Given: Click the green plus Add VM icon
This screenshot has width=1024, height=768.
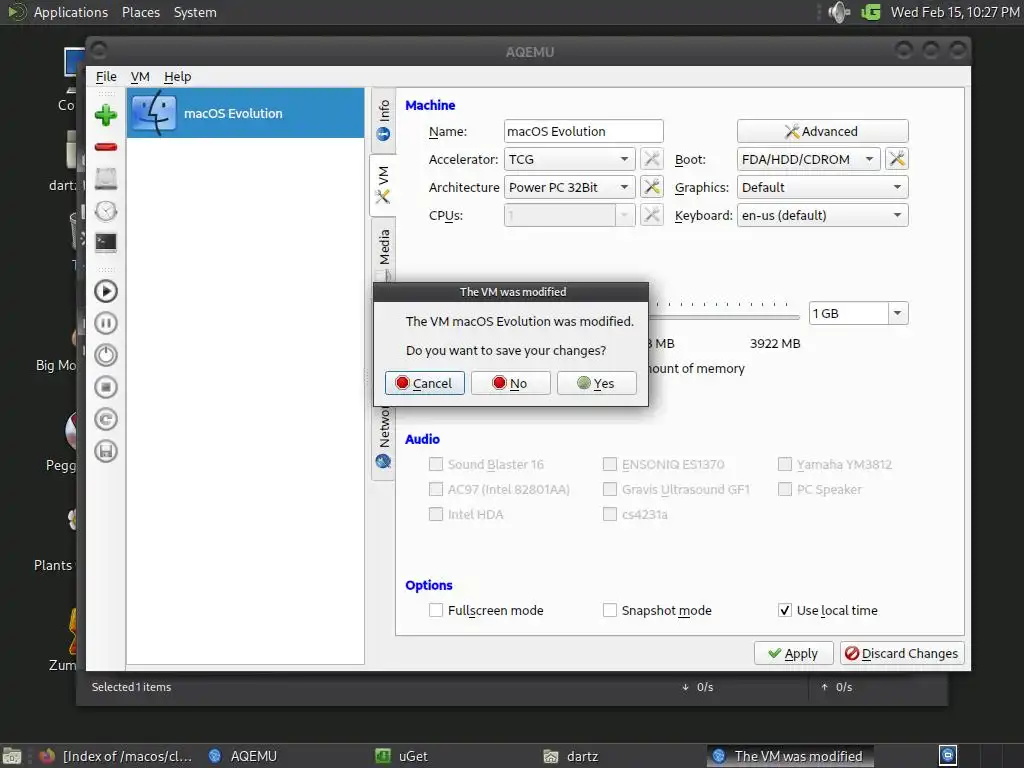Looking at the screenshot, I should (106, 116).
